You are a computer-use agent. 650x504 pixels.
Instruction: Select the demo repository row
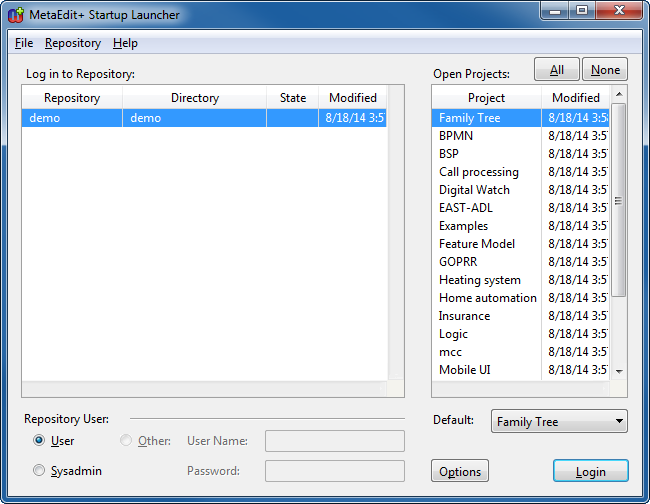click(200, 118)
